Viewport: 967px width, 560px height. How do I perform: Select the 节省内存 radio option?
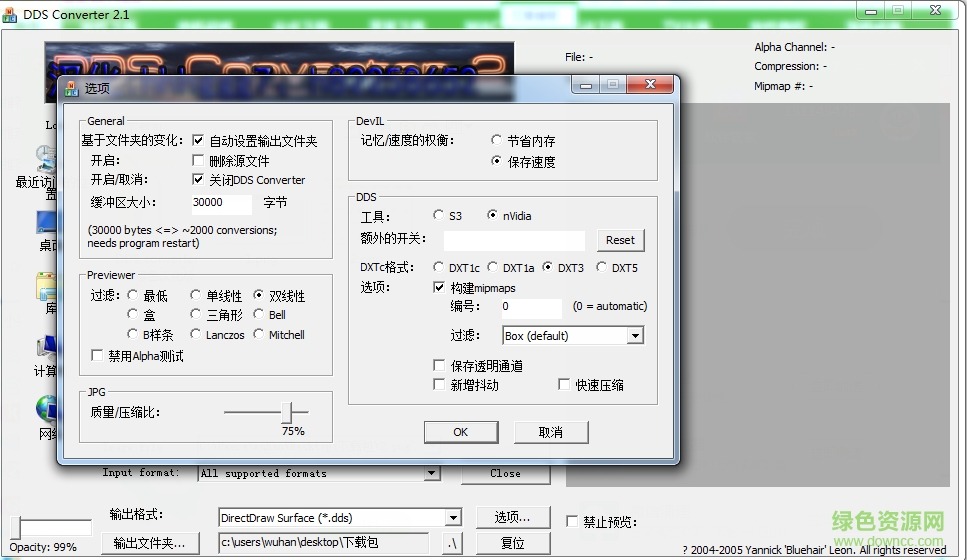click(x=497, y=141)
